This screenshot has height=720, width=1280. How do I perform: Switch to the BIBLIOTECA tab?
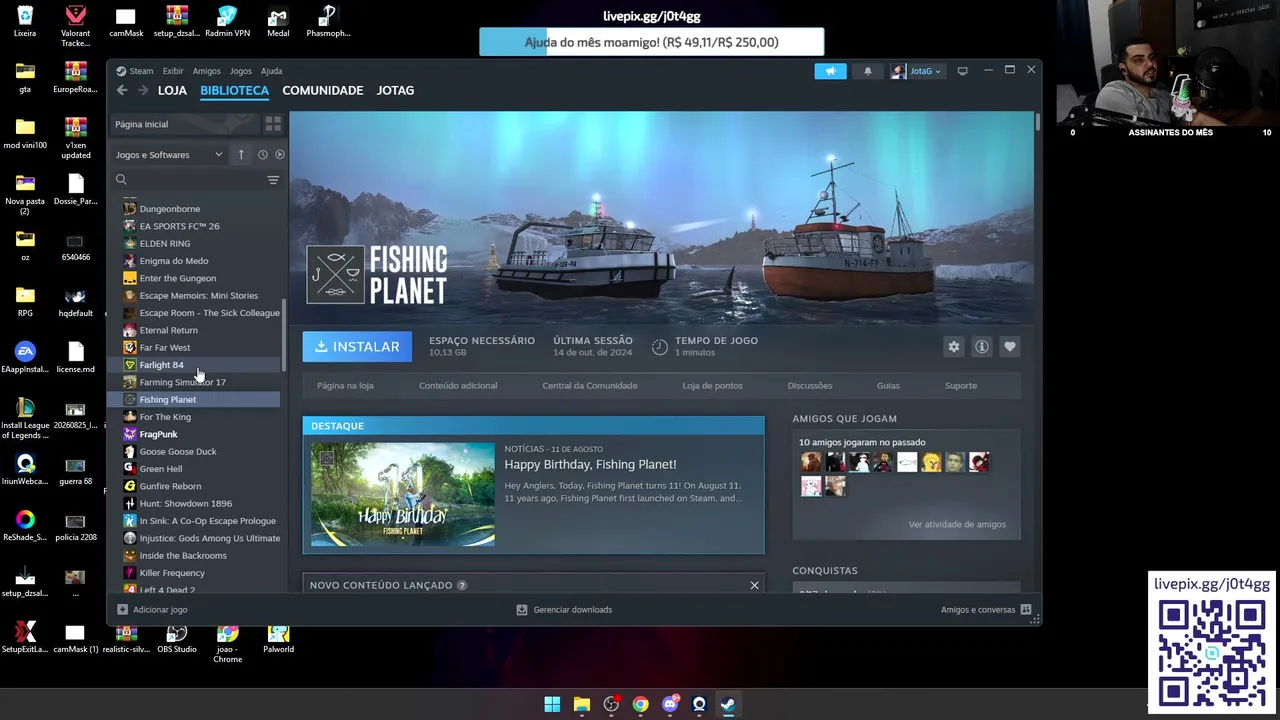(234, 90)
